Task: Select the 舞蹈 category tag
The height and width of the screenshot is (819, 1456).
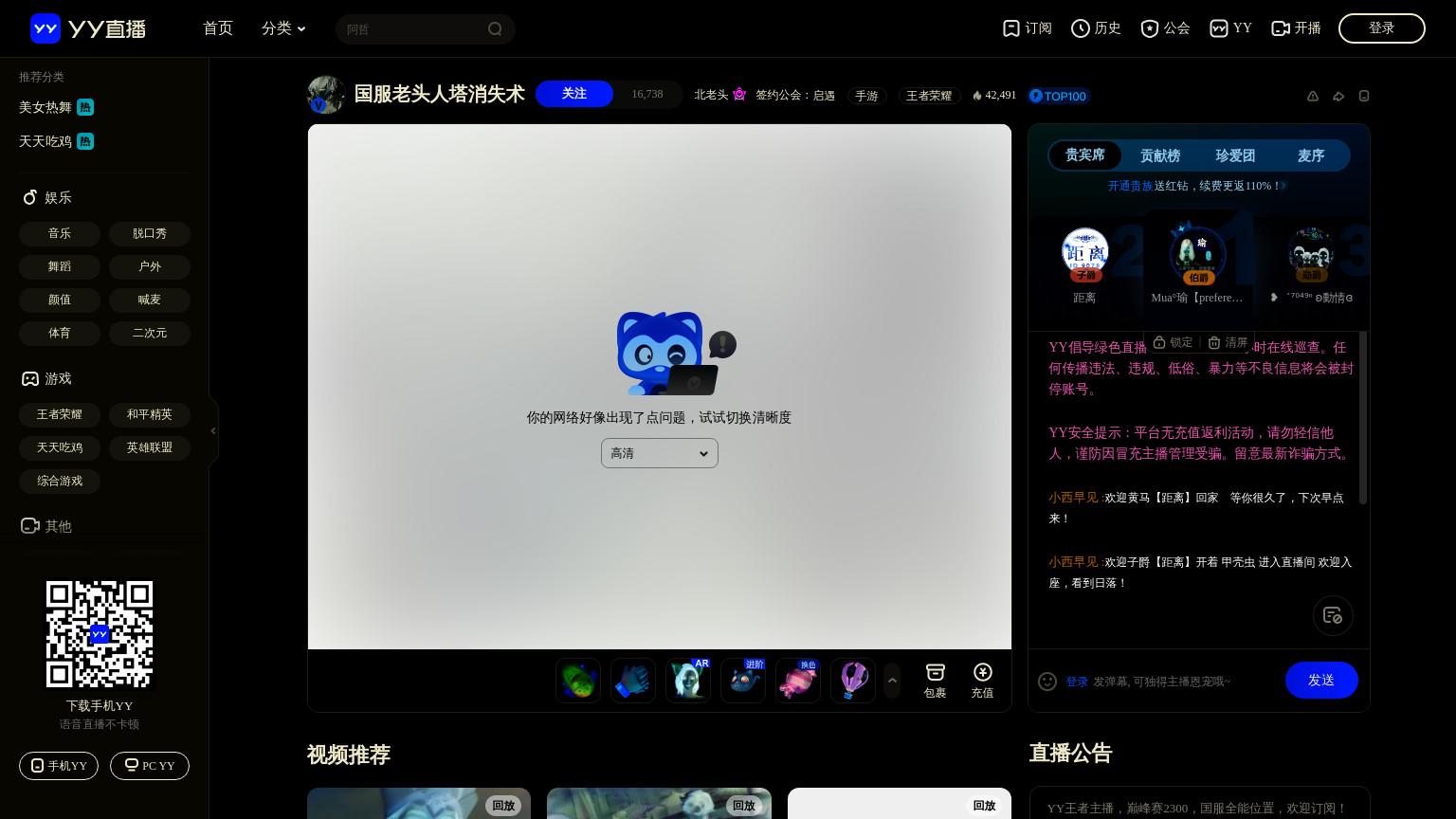Action: tap(60, 266)
